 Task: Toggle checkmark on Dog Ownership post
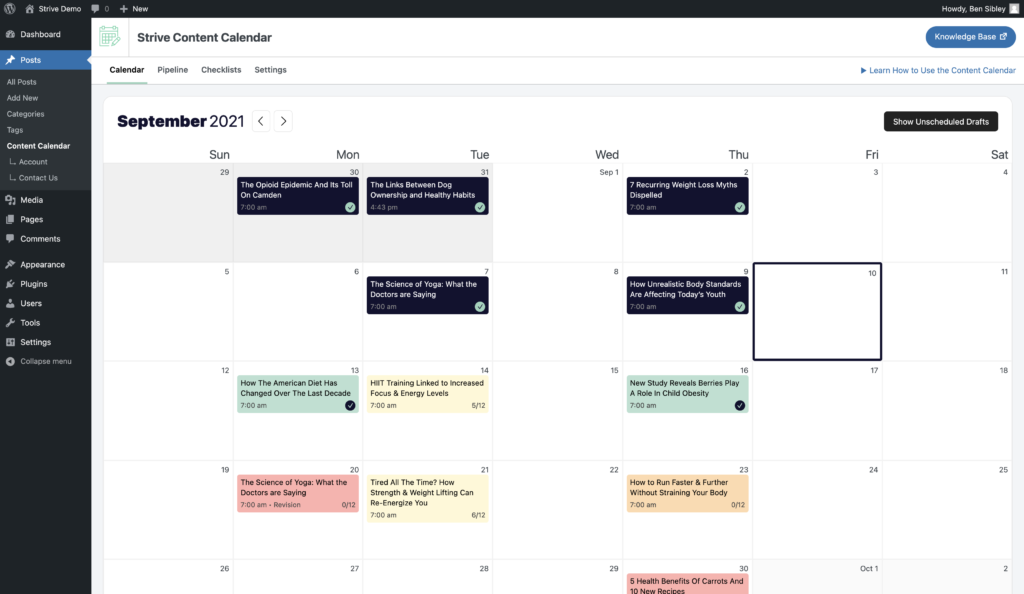pyautogui.click(x=480, y=207)
